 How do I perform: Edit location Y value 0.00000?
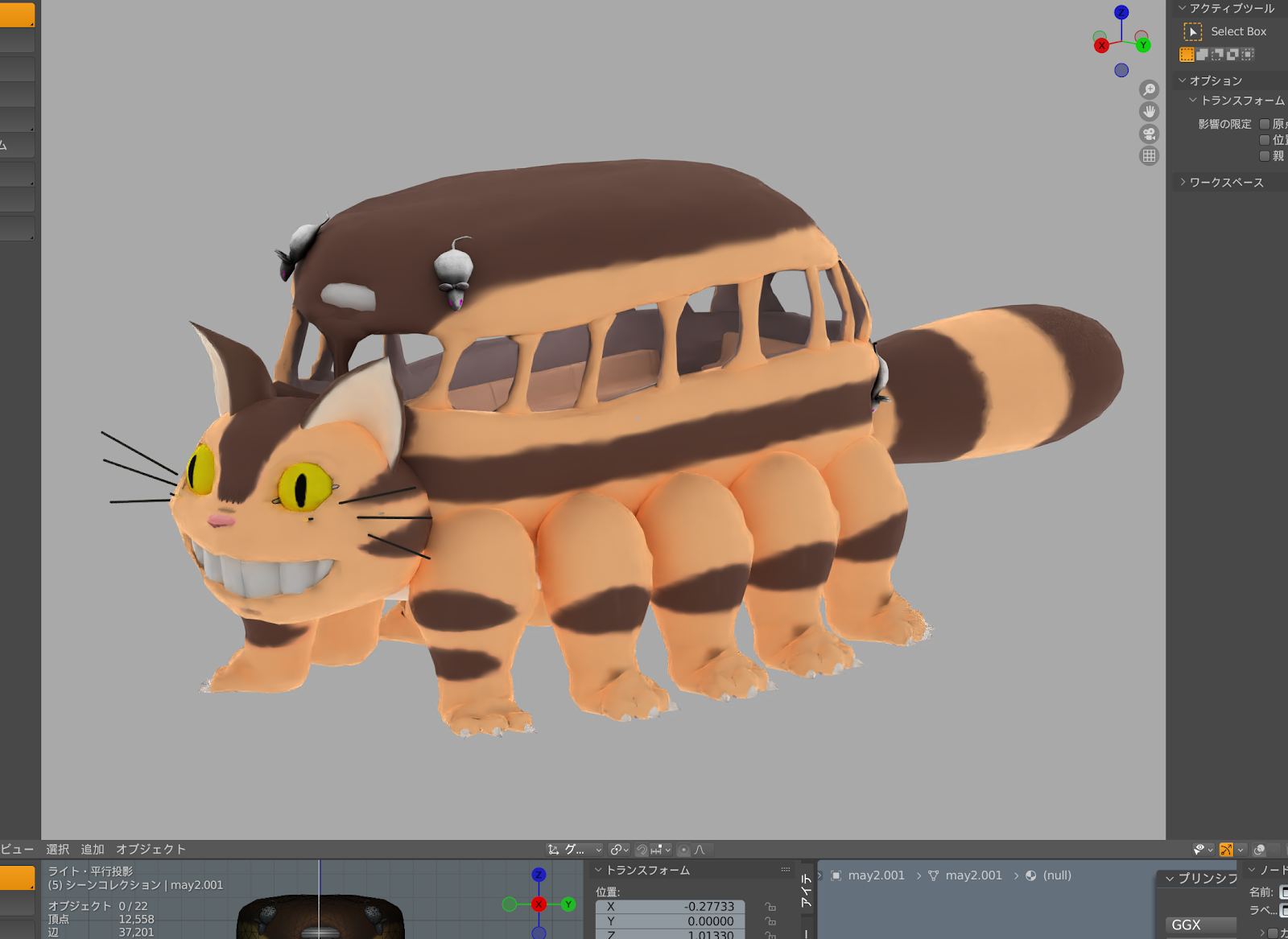click(670, 921)
